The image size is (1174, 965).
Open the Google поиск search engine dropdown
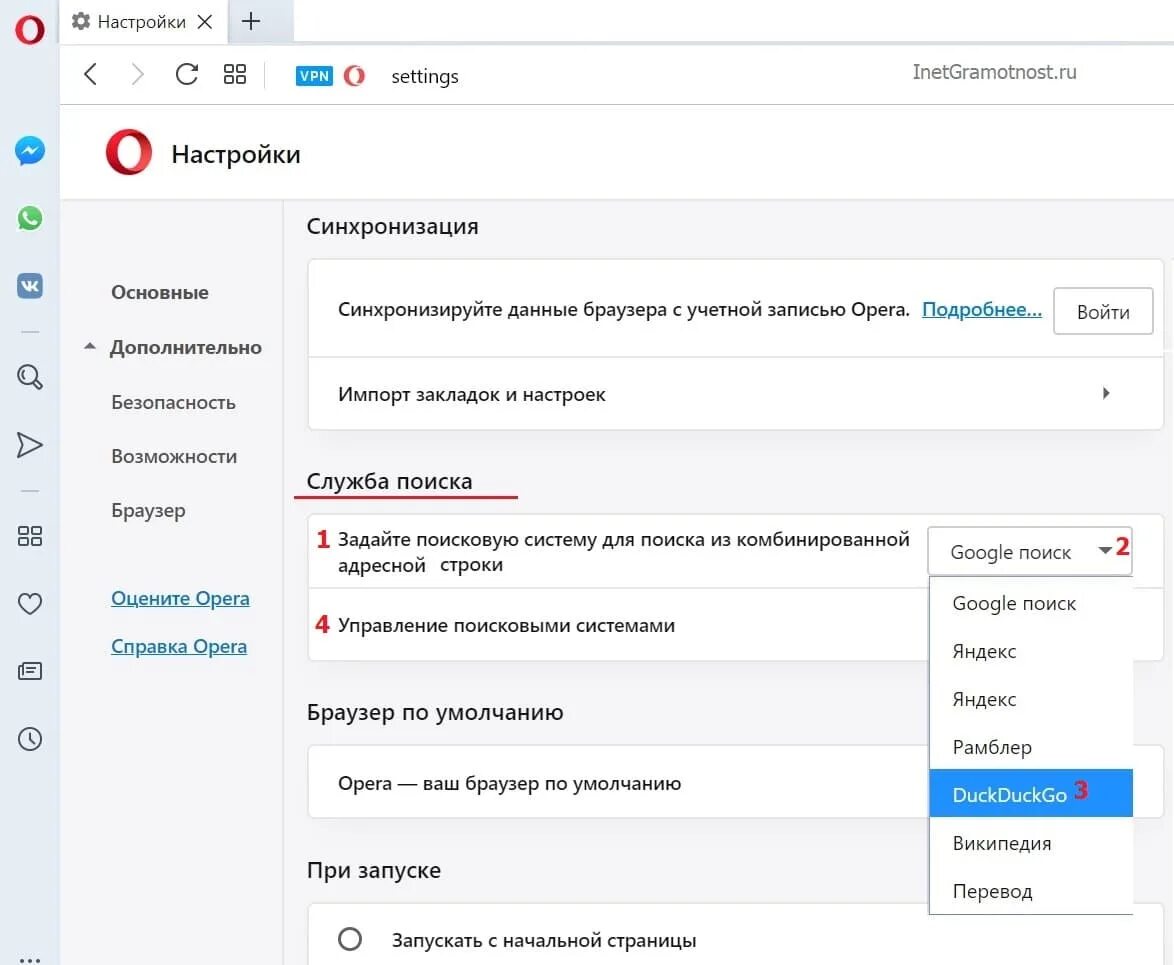pos(1029,552)
